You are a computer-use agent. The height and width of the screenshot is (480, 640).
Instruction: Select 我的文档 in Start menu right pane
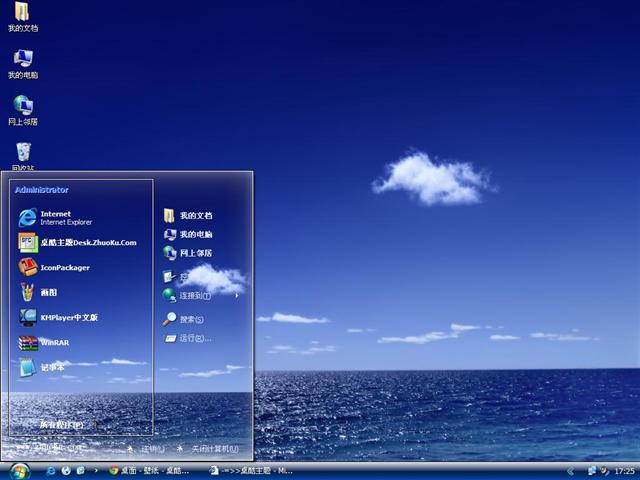(x=194, y=215)
